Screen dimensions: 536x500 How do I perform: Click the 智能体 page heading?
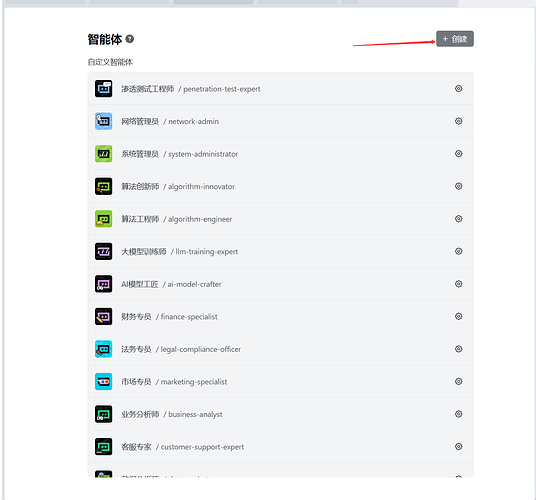[x=105, y=39]
